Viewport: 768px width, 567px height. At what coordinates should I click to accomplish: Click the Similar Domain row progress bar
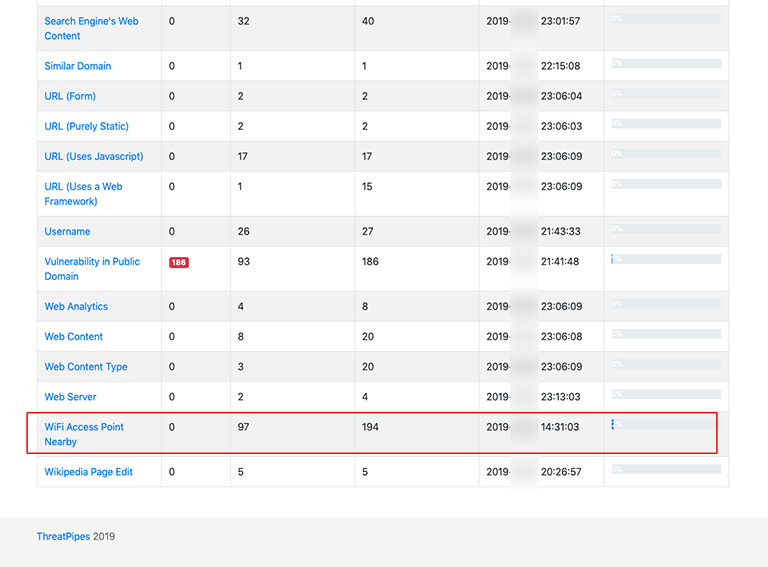(x=666, y=63)
